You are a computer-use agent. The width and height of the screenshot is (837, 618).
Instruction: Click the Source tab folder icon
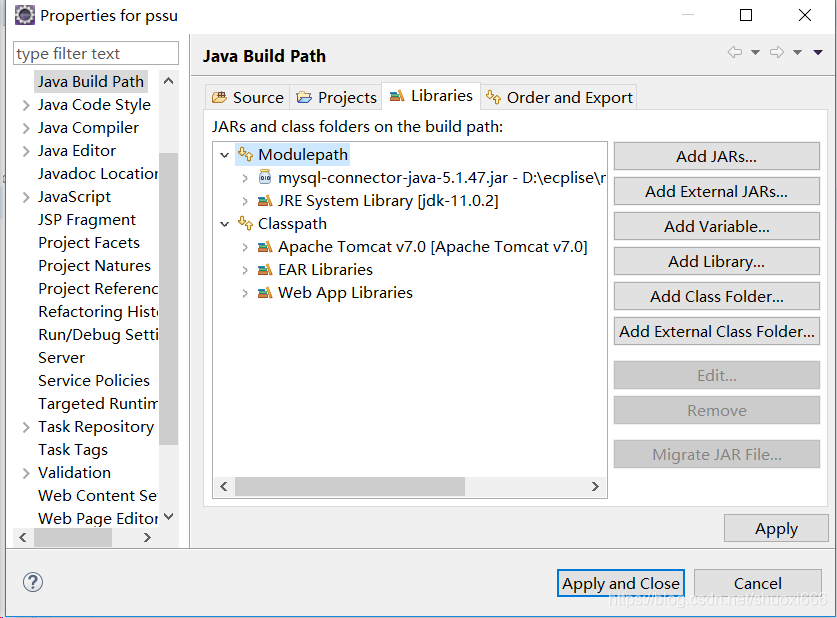tap(219, 98)
